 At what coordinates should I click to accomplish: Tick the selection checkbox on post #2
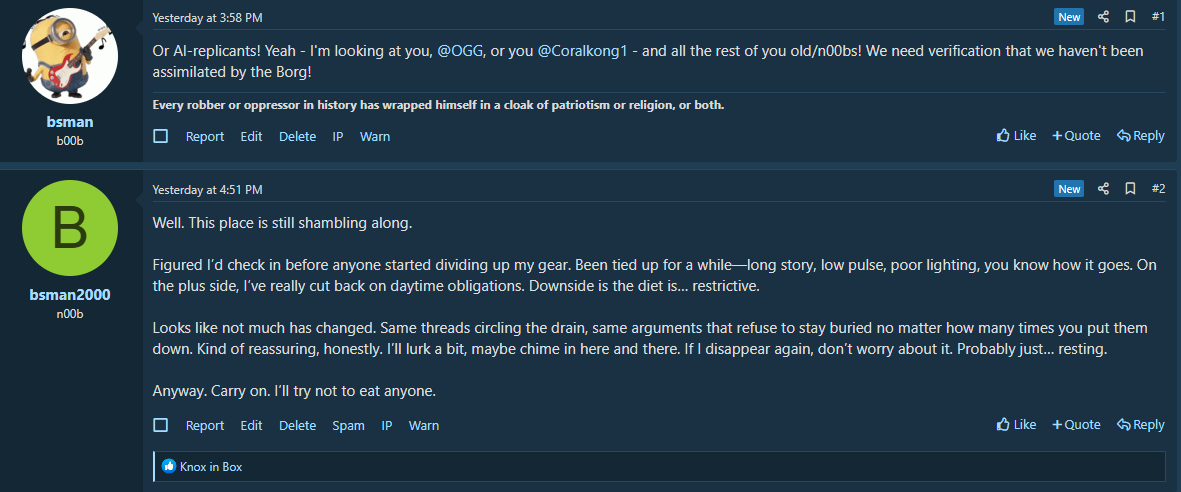(160, 426)
